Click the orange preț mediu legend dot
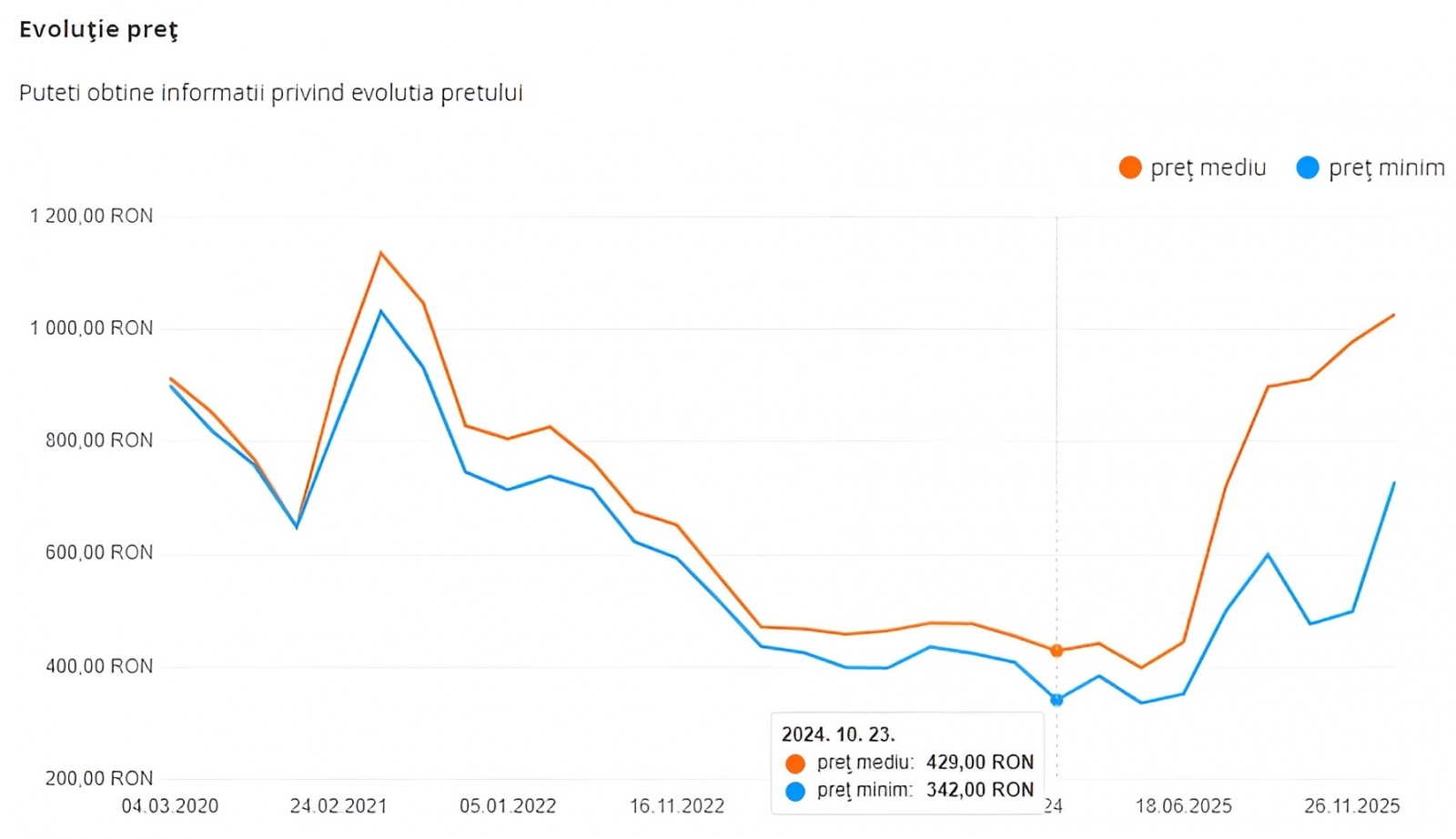Image resolution: width=1456 pixels, height=839 pixels. tap(1130, 168)
